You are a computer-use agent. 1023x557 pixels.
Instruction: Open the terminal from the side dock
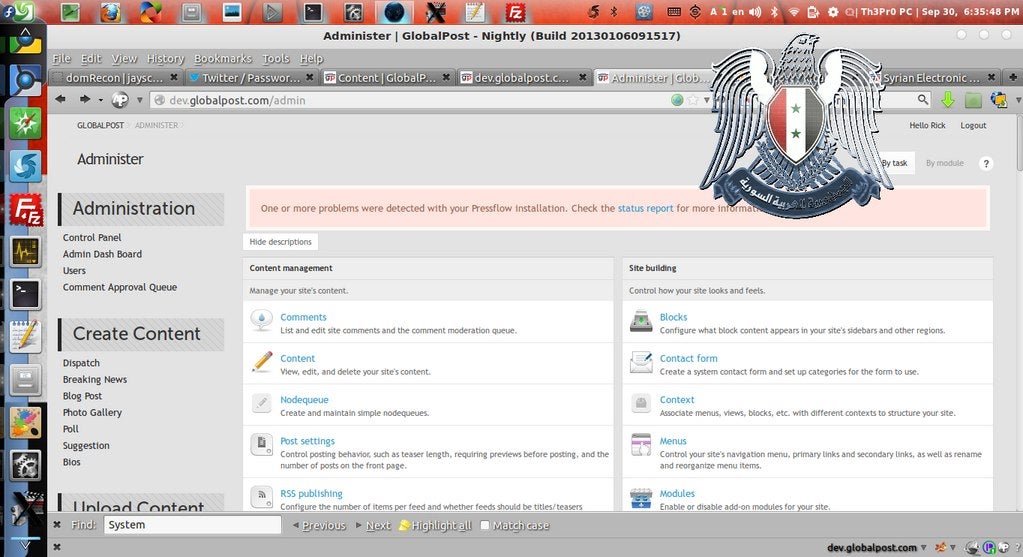(x=25, y=295)
